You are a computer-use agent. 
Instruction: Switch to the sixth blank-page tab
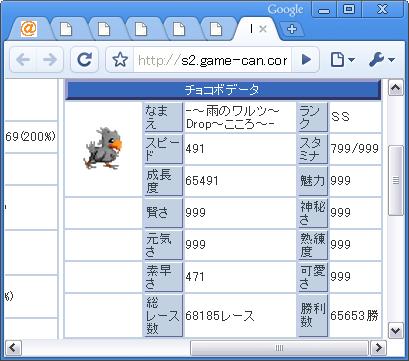(x=216, y=29)
